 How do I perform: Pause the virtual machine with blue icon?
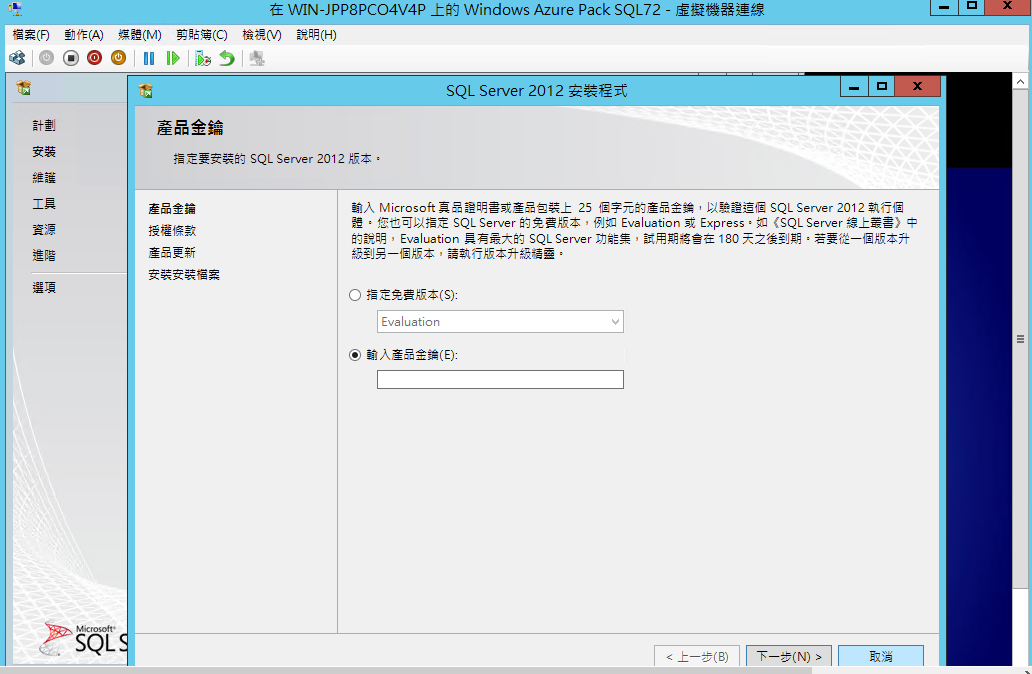click(x=149, y=59)
